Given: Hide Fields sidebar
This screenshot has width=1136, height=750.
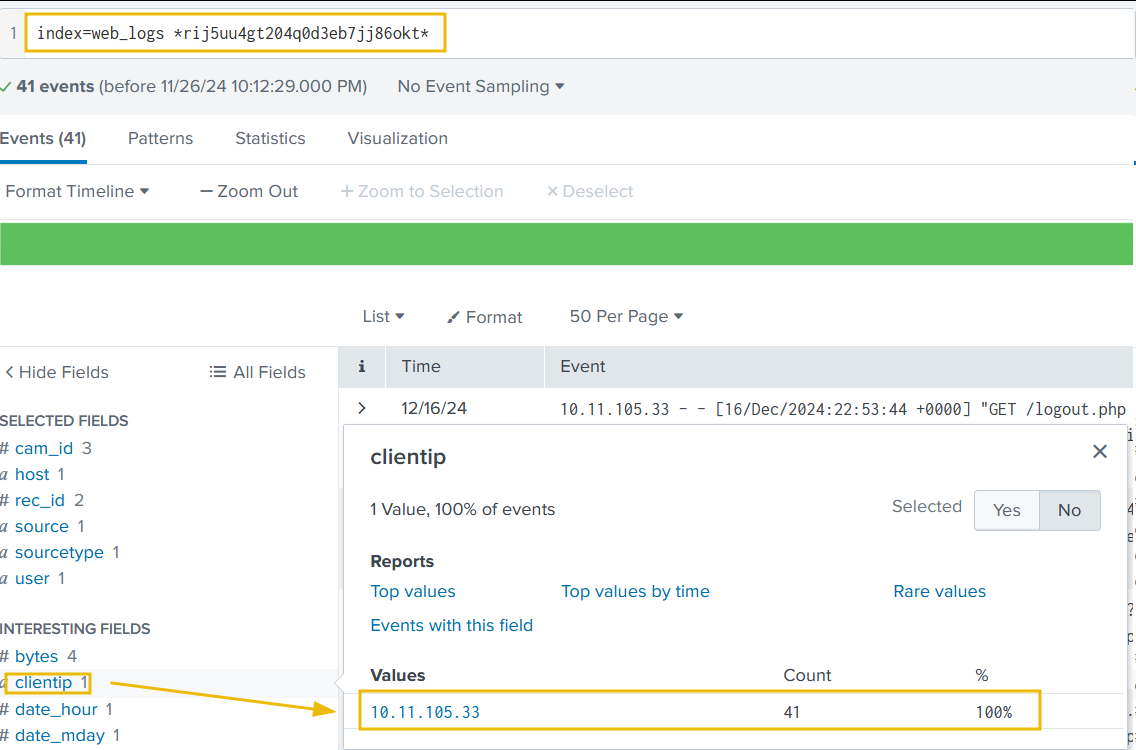Looking at the screenshot, I should (x=56, y=372).
